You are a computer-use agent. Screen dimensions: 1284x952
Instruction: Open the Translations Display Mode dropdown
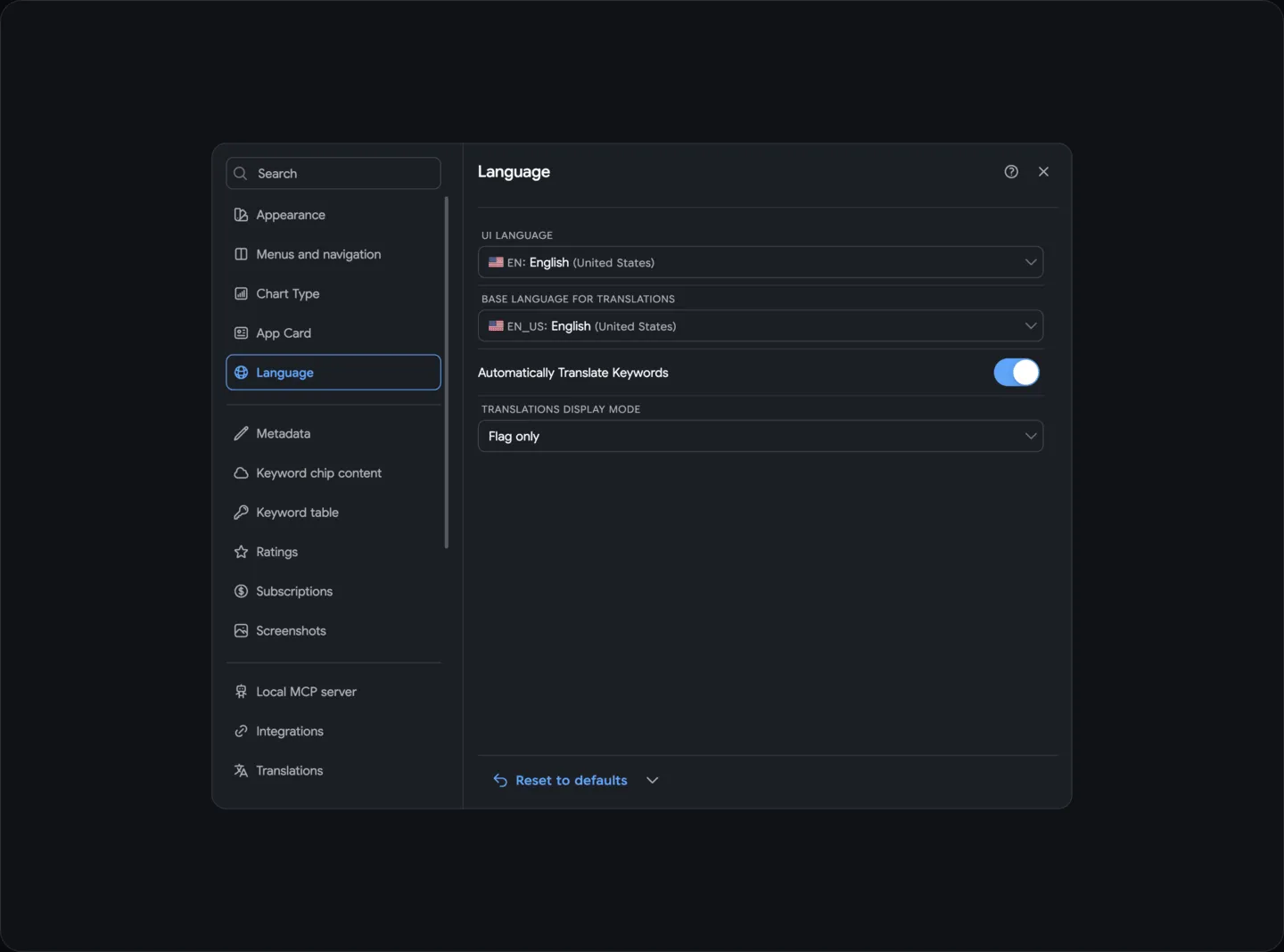pos(761,436)
